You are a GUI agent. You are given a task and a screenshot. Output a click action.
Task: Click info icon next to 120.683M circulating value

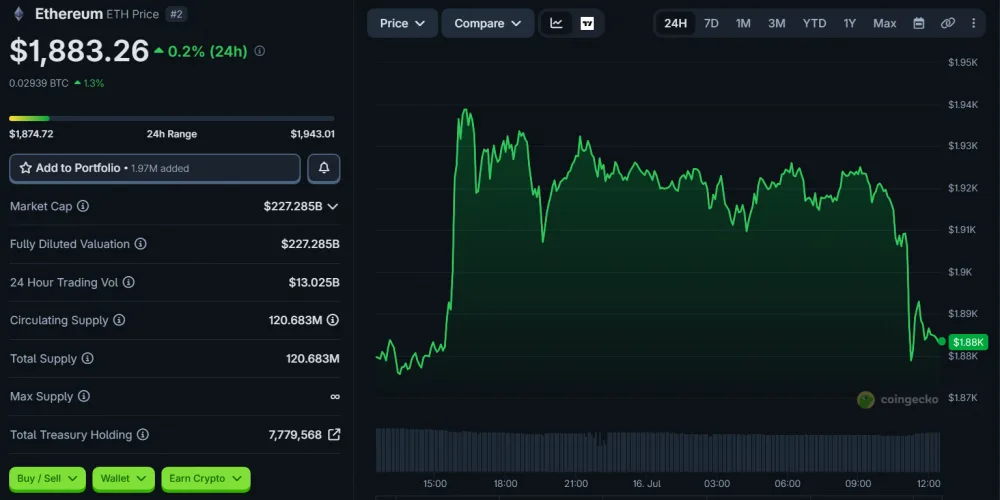pyautogui.click(x=333, y=320)
